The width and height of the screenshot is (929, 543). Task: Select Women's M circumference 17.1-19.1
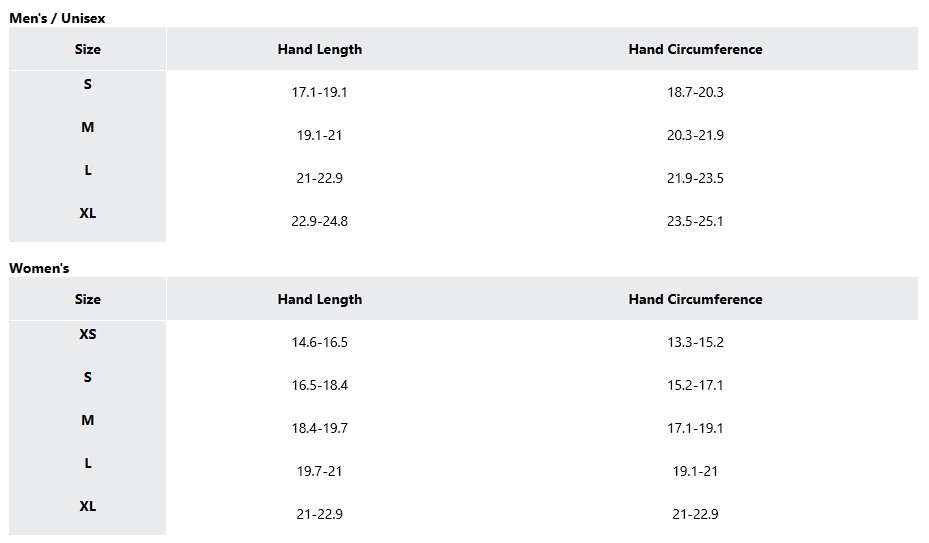[695, 429]
